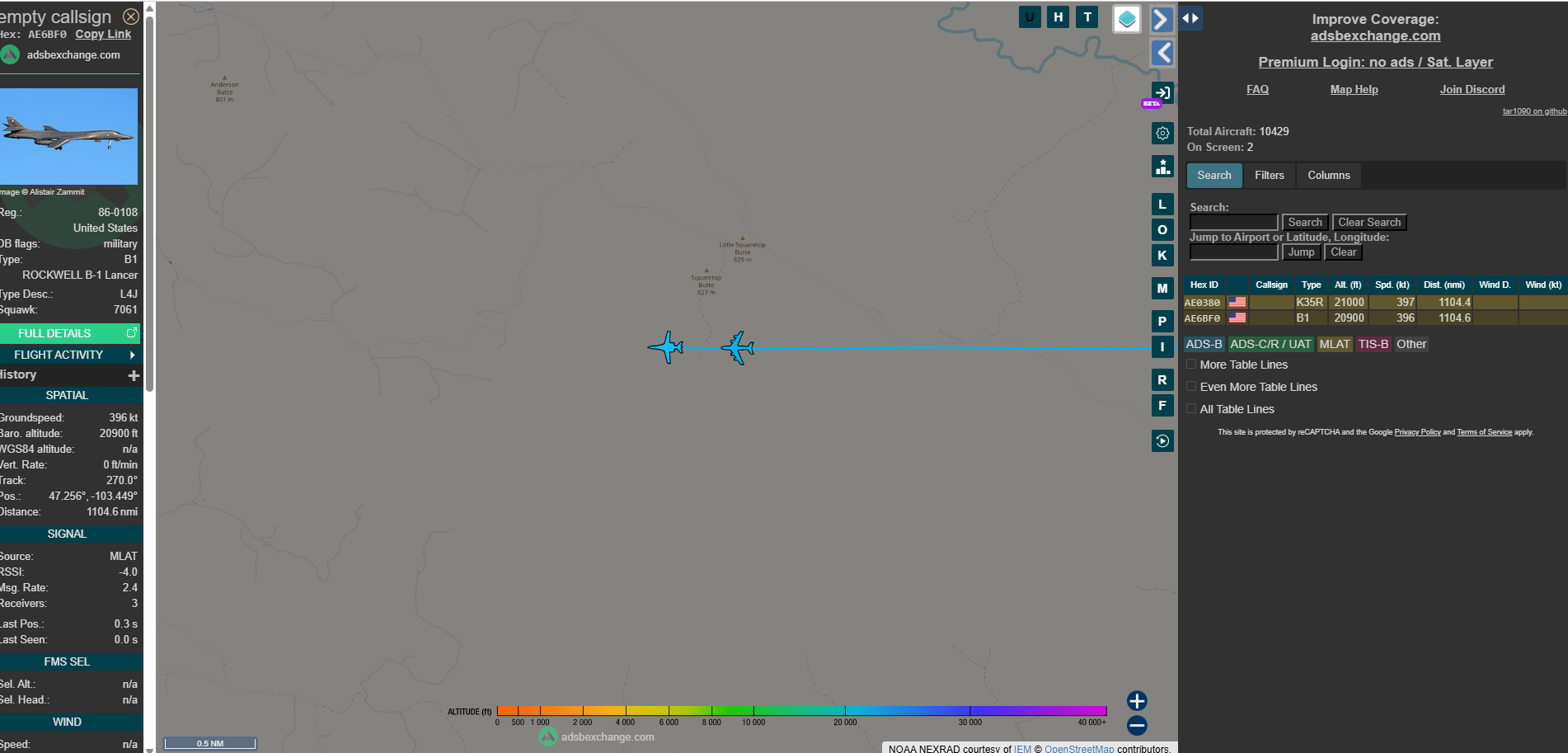This screenshot has width=1568, height=753.
Task: Click the TIS-B source legend label
Action: pyautogui.click(x=1373, y=344)
